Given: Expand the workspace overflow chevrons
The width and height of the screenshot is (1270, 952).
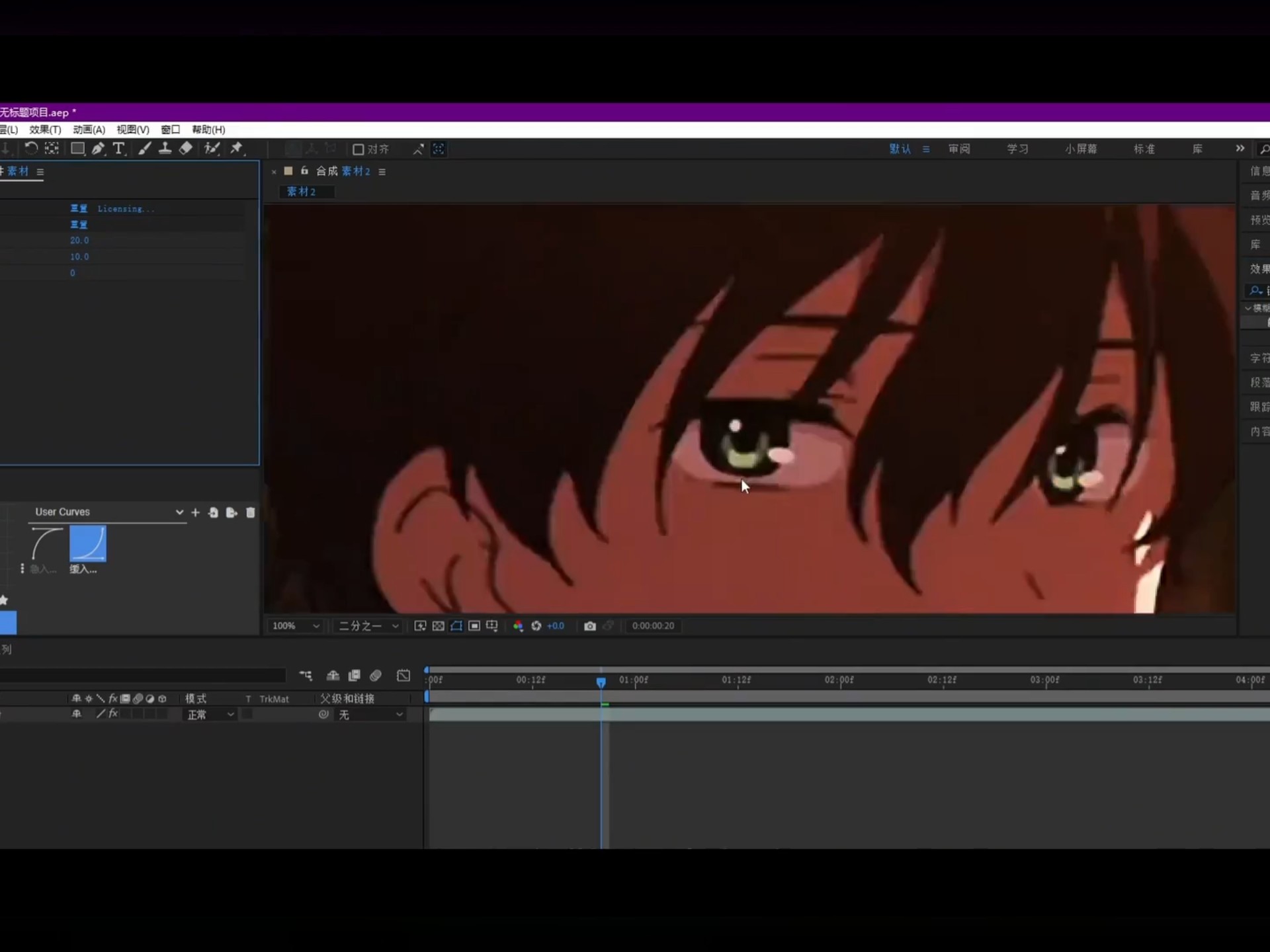Looking at the screenshot, I should tap(1240, 149).
